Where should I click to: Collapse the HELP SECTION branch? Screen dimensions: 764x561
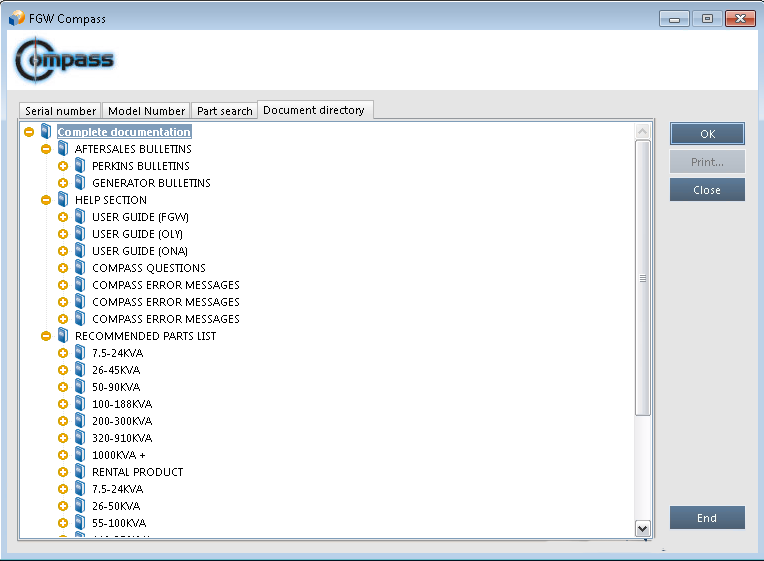pos(46,200)
